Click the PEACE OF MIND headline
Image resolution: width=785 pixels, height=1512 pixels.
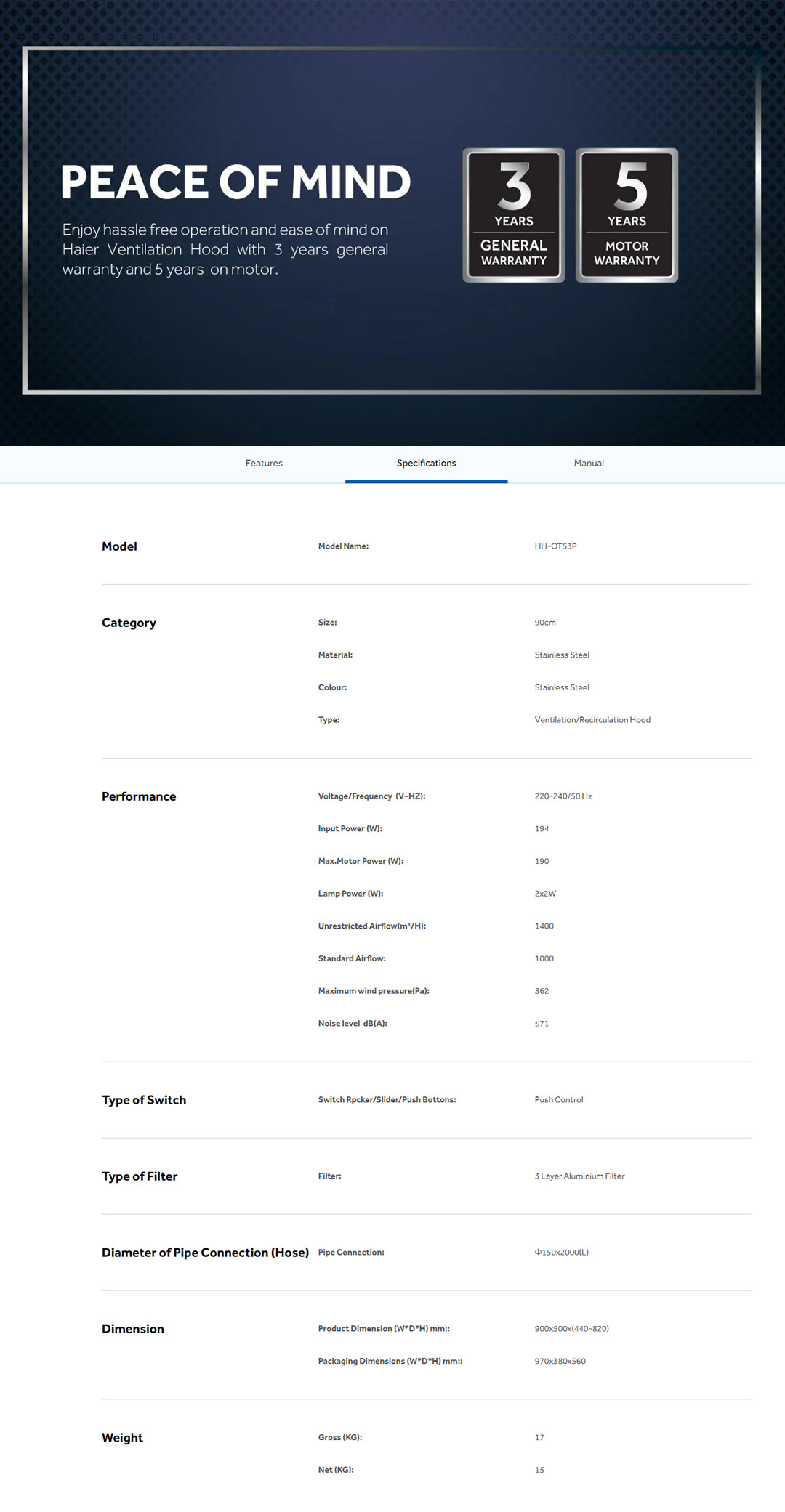(x=235, y=182)
